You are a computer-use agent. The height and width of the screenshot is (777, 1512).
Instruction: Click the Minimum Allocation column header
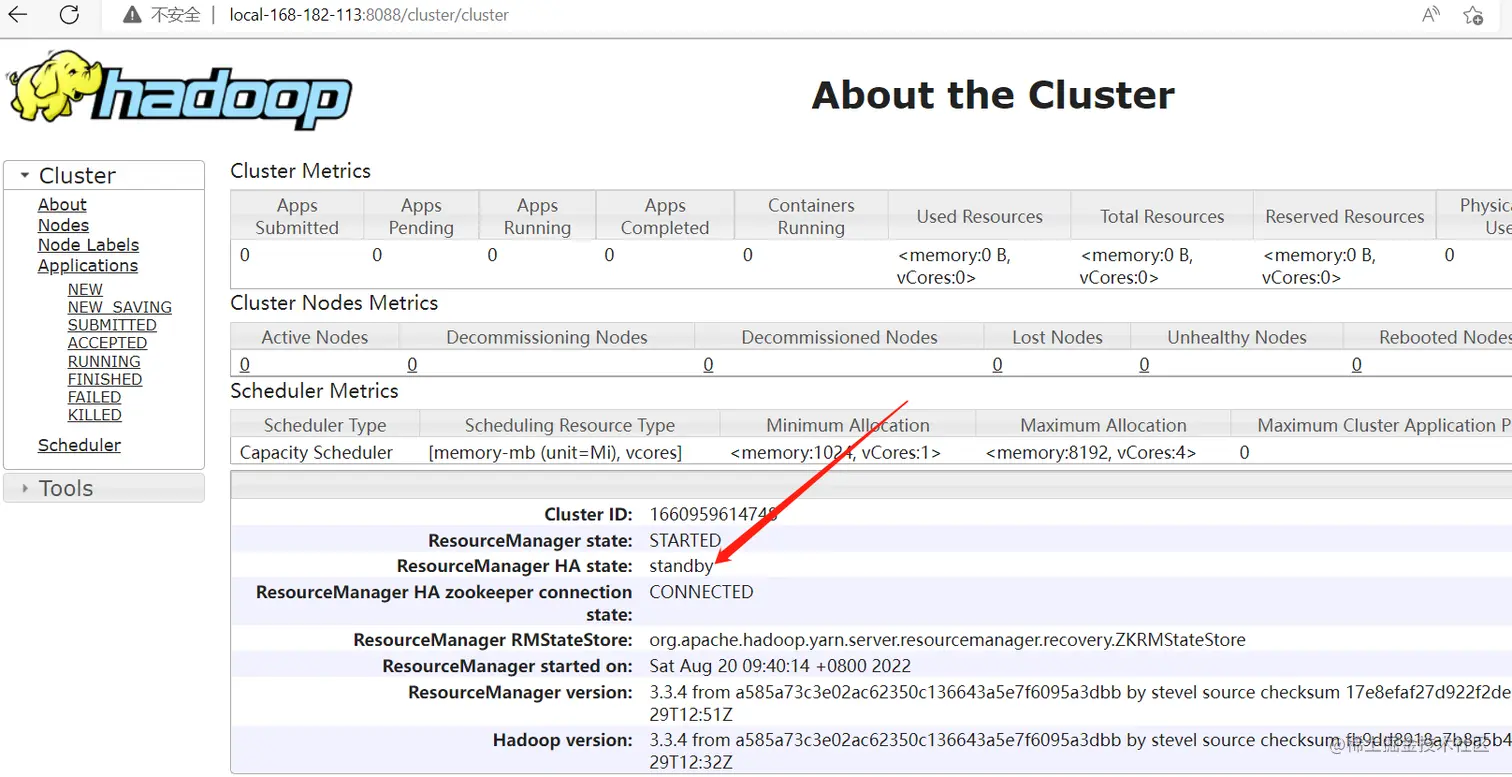tap(847, 425)
